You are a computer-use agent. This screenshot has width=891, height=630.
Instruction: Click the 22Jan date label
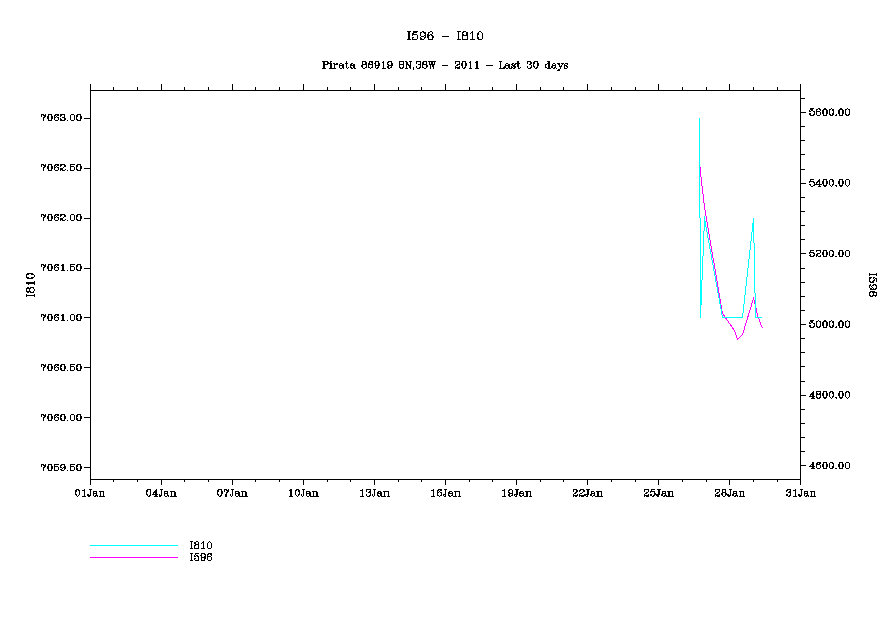coord(587,493)
